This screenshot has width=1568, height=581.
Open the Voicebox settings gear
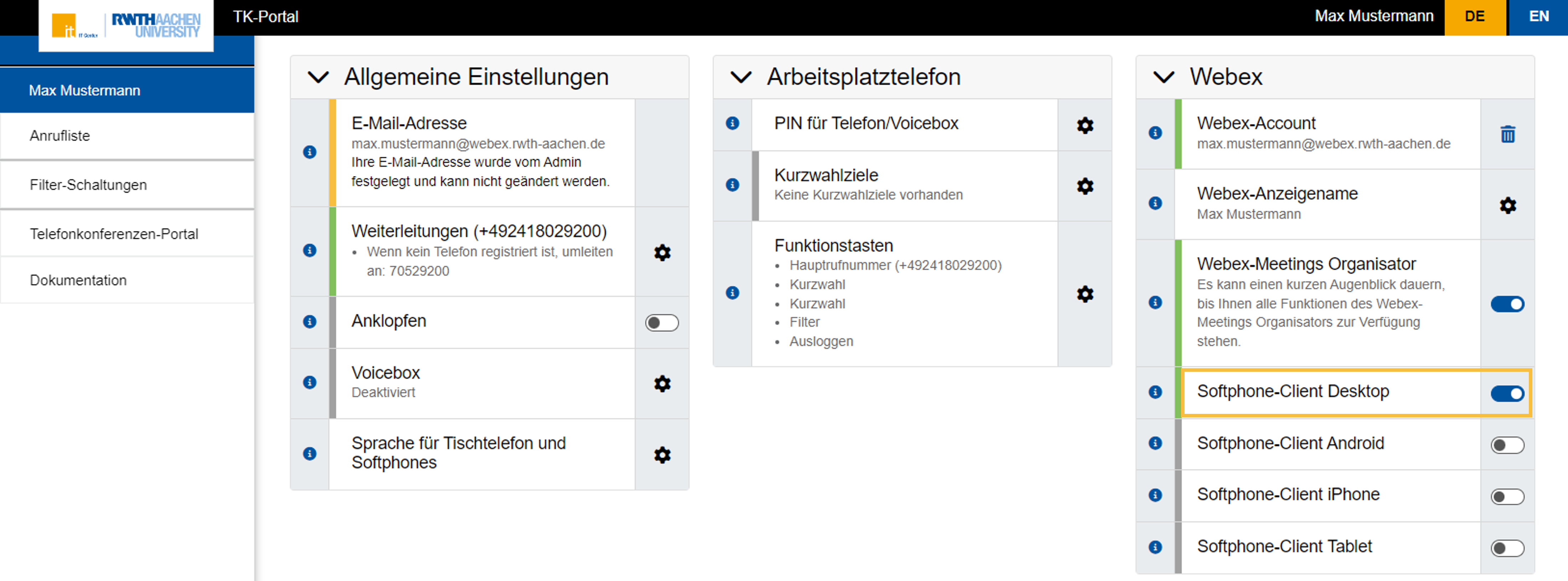tap(662, 384)
